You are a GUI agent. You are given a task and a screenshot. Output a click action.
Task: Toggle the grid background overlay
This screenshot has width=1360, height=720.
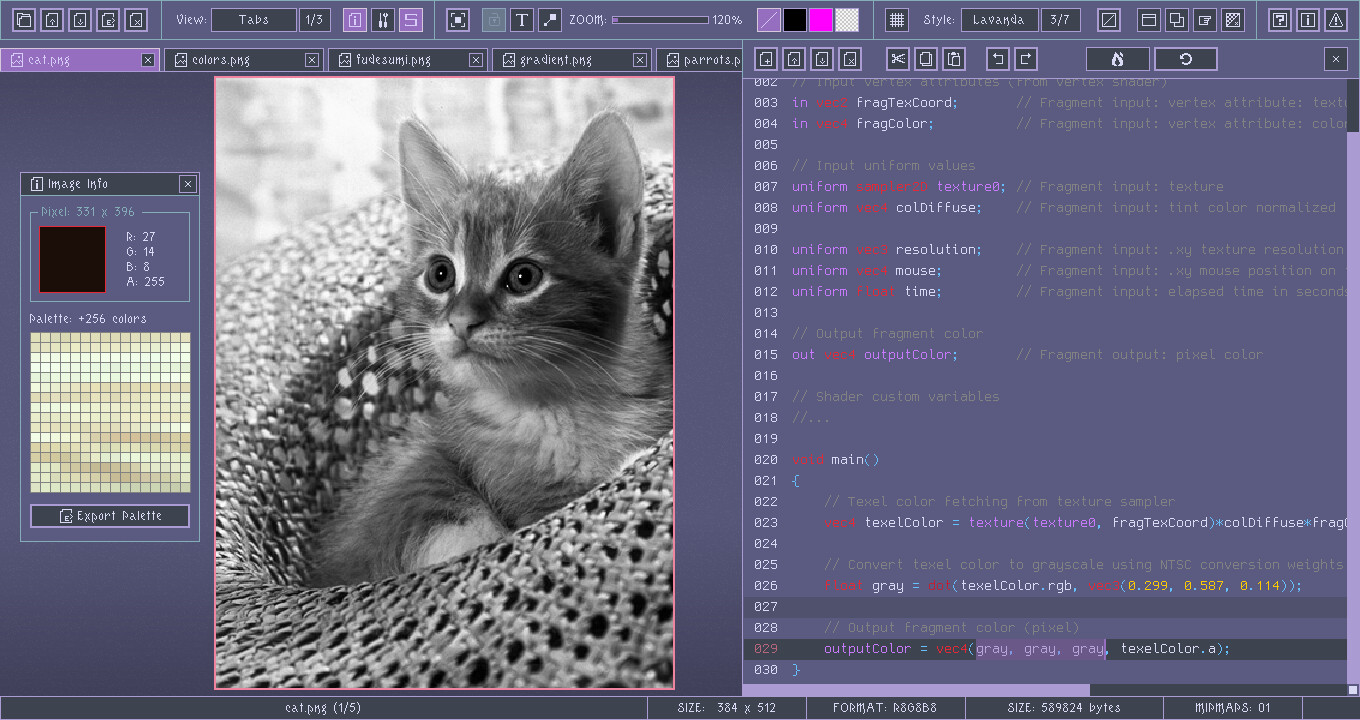click(896, 19)
